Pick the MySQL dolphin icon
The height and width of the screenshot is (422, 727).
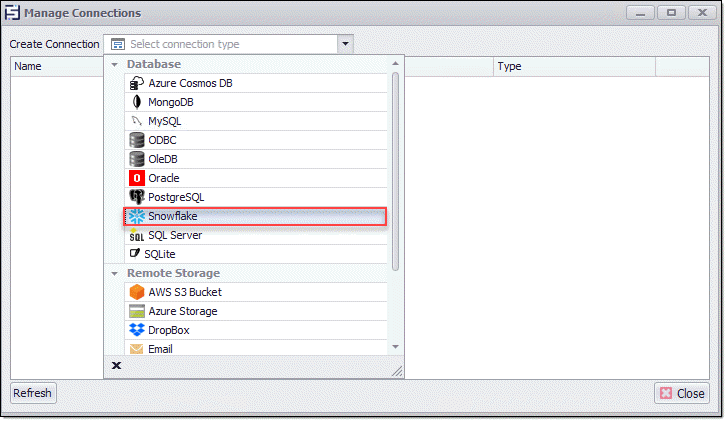[x=137, y=121]
